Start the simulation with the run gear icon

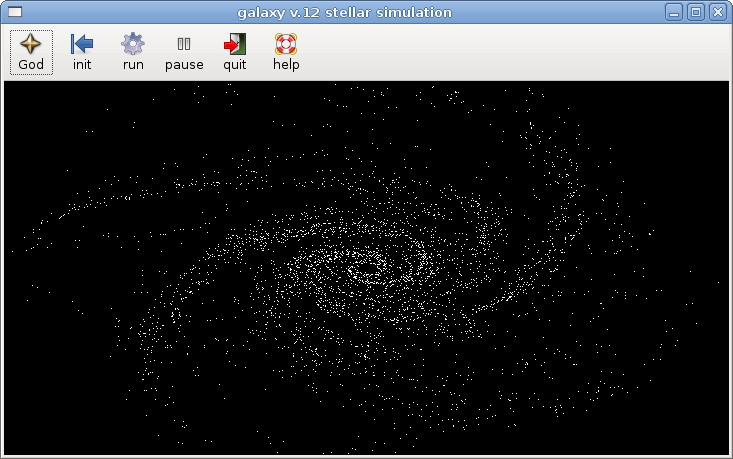coord(133,44)
